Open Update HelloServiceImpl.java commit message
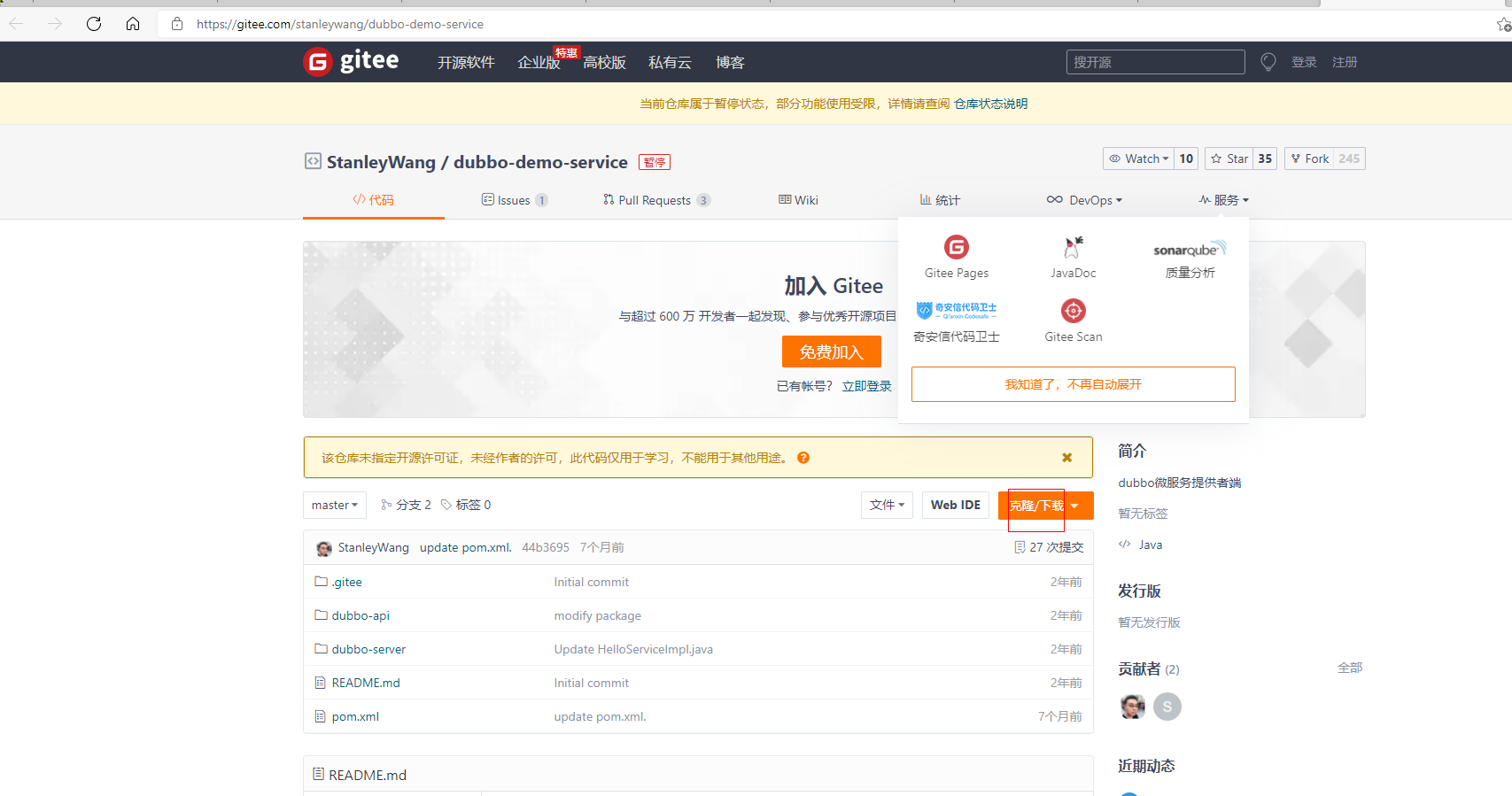Image resolution: width=1512 pixels, height=796 pixels. click(633, 649)
